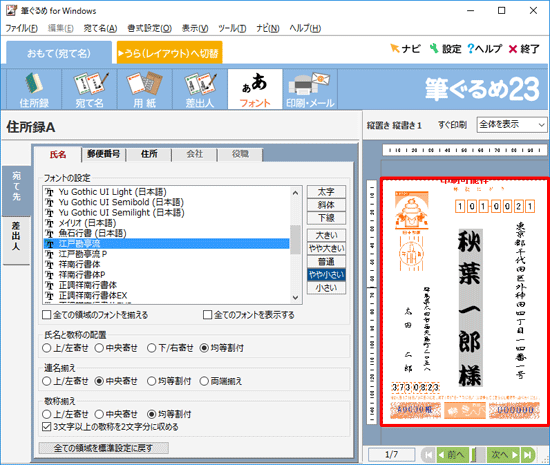Viewport: 550px width, 465px height.
Task: Select 上/左寄せ under 氏名と敬称の配置
Action: click(x=47, y=348)
